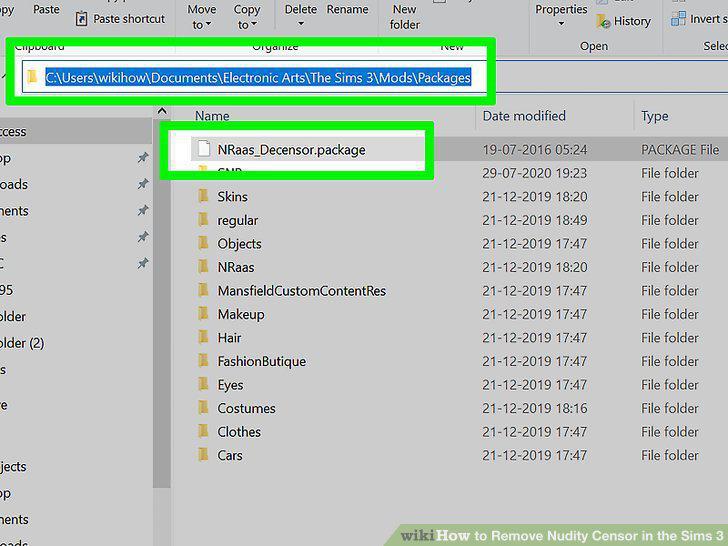Viewport: 728px width, 546px height.
Task: Select the Objects folder icon
Action: pos(203,242)
